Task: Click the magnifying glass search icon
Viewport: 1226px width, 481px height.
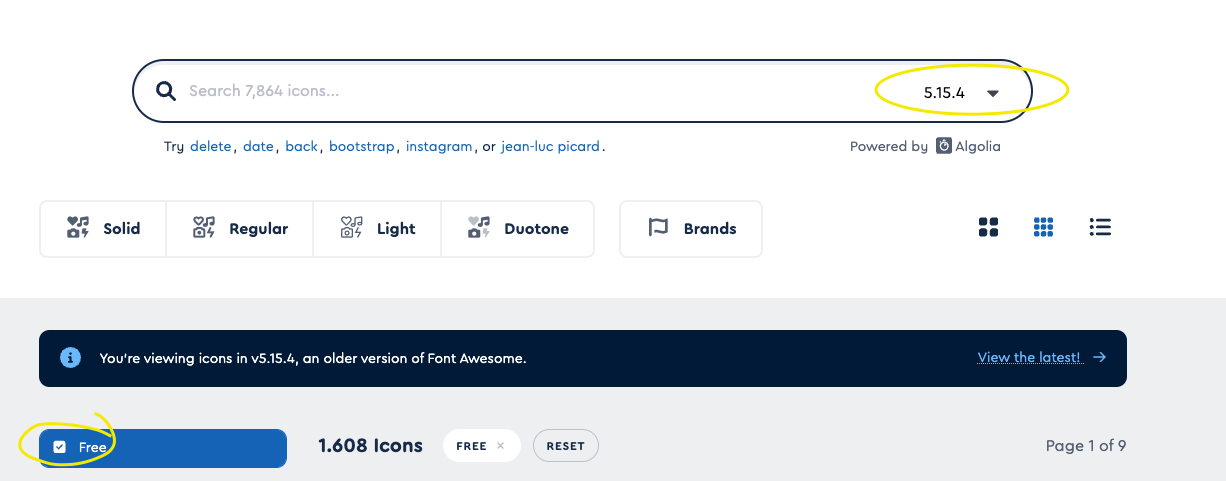Action: pos(166,91)
